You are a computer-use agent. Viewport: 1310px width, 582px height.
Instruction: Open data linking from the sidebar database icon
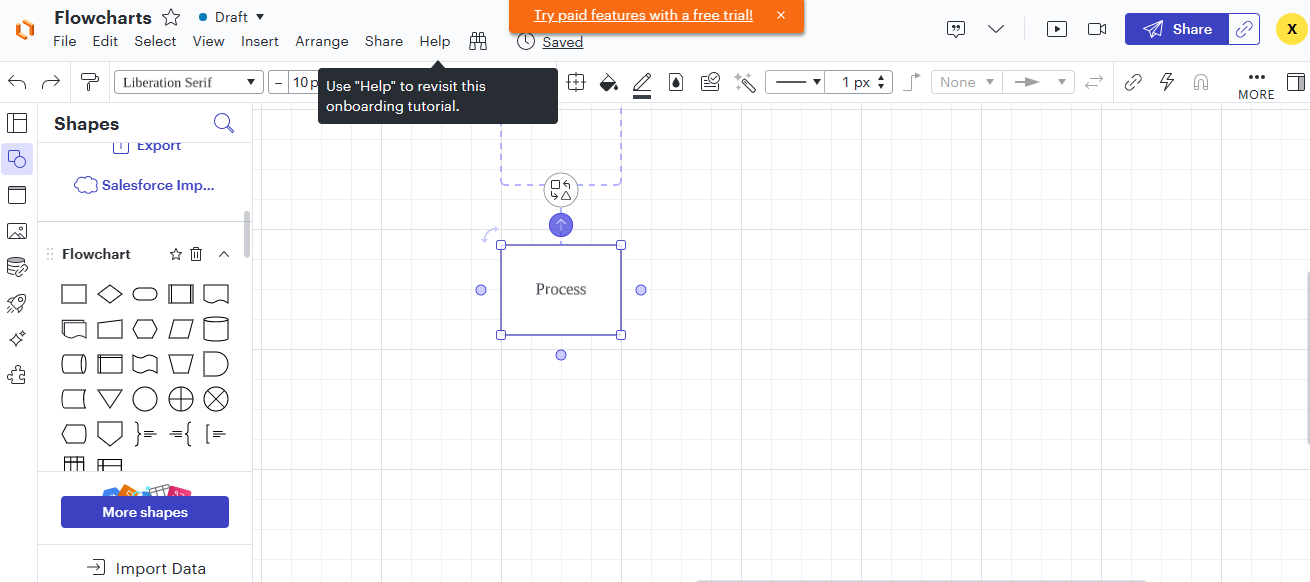[x=16, y=267]
